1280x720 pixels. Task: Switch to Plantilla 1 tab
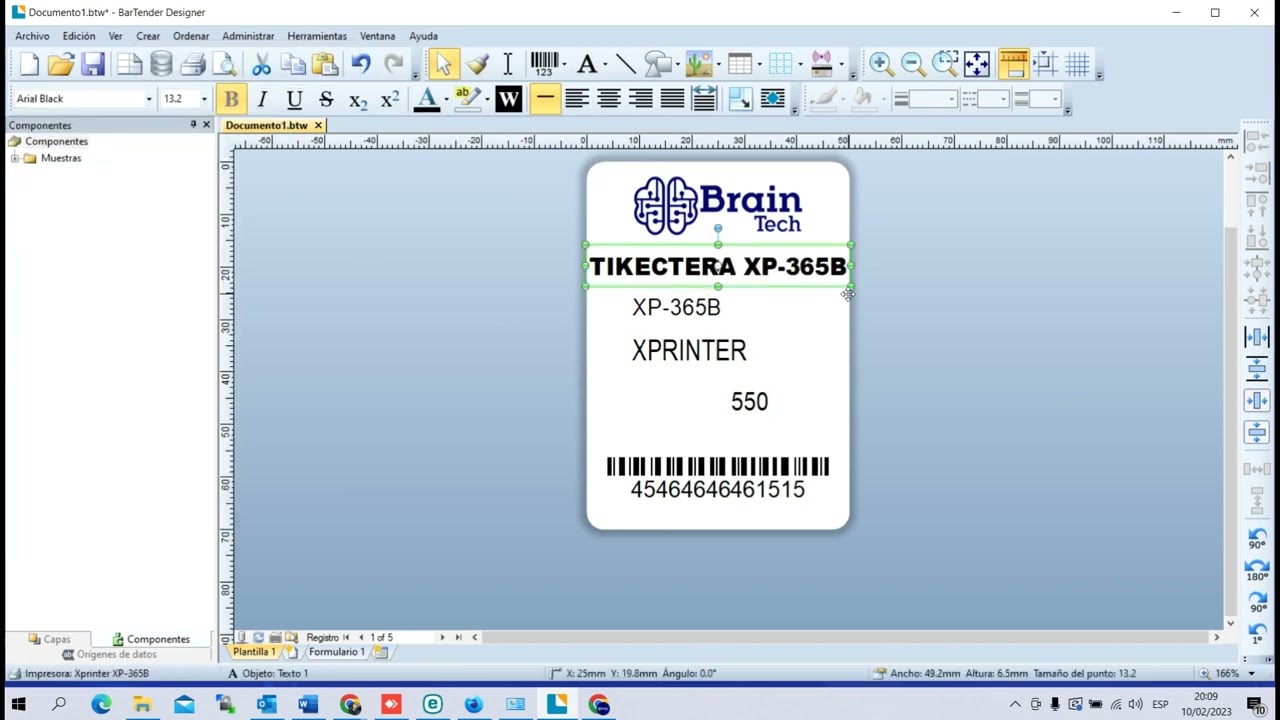[x=254, y=652]
